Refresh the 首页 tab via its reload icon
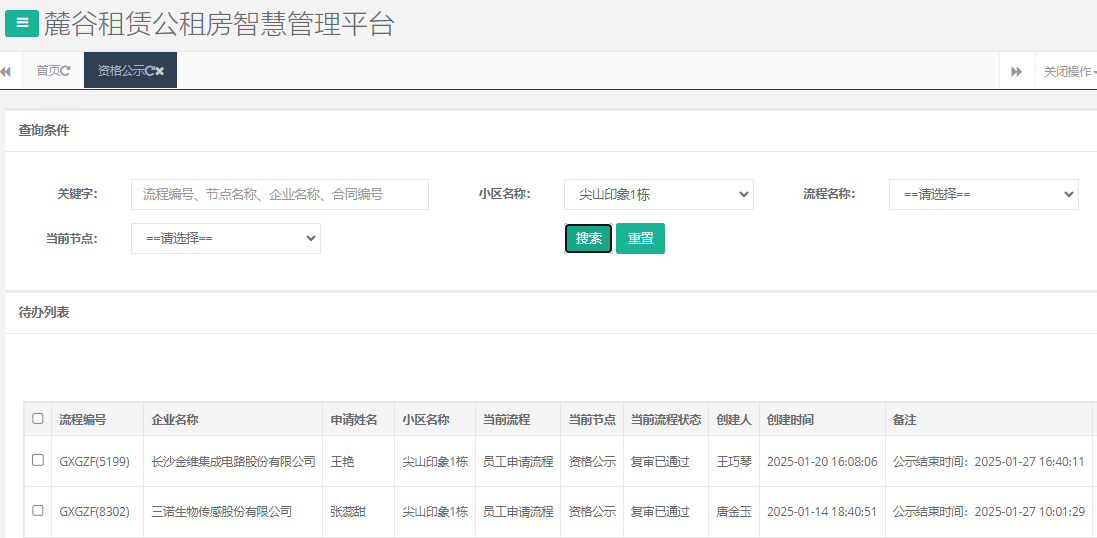The image size is (1097, 538). (66, 71)
